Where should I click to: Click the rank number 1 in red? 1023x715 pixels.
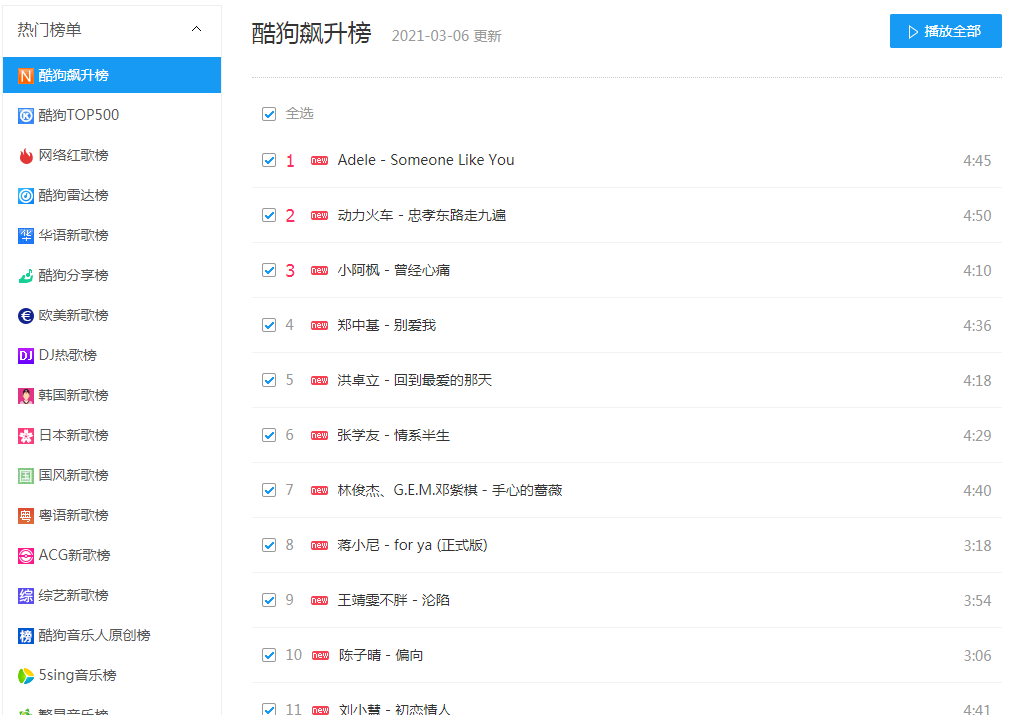pos(290,160)
